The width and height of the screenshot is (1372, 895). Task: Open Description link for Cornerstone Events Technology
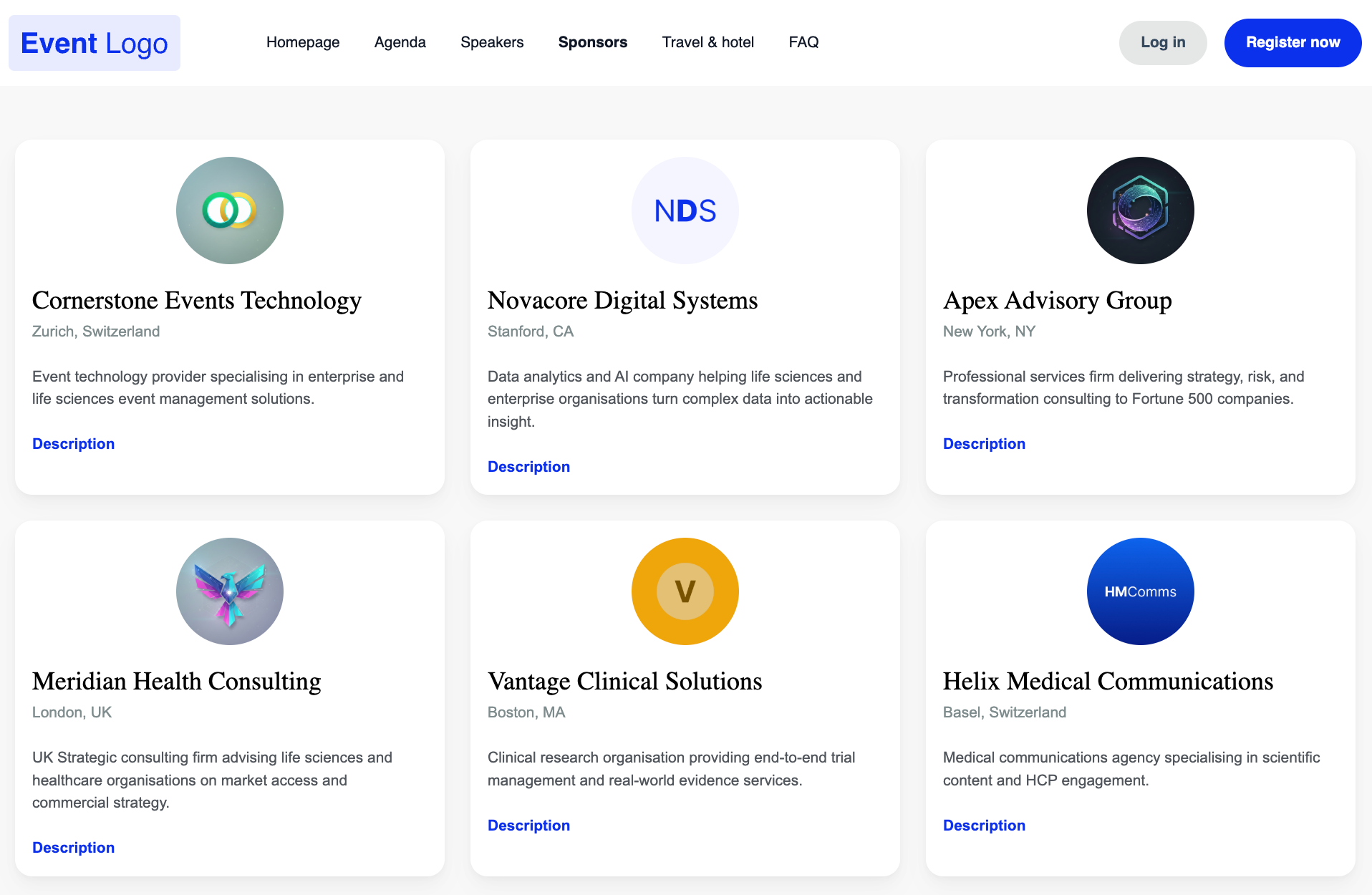pyautogui.click(x=74, y=444)
